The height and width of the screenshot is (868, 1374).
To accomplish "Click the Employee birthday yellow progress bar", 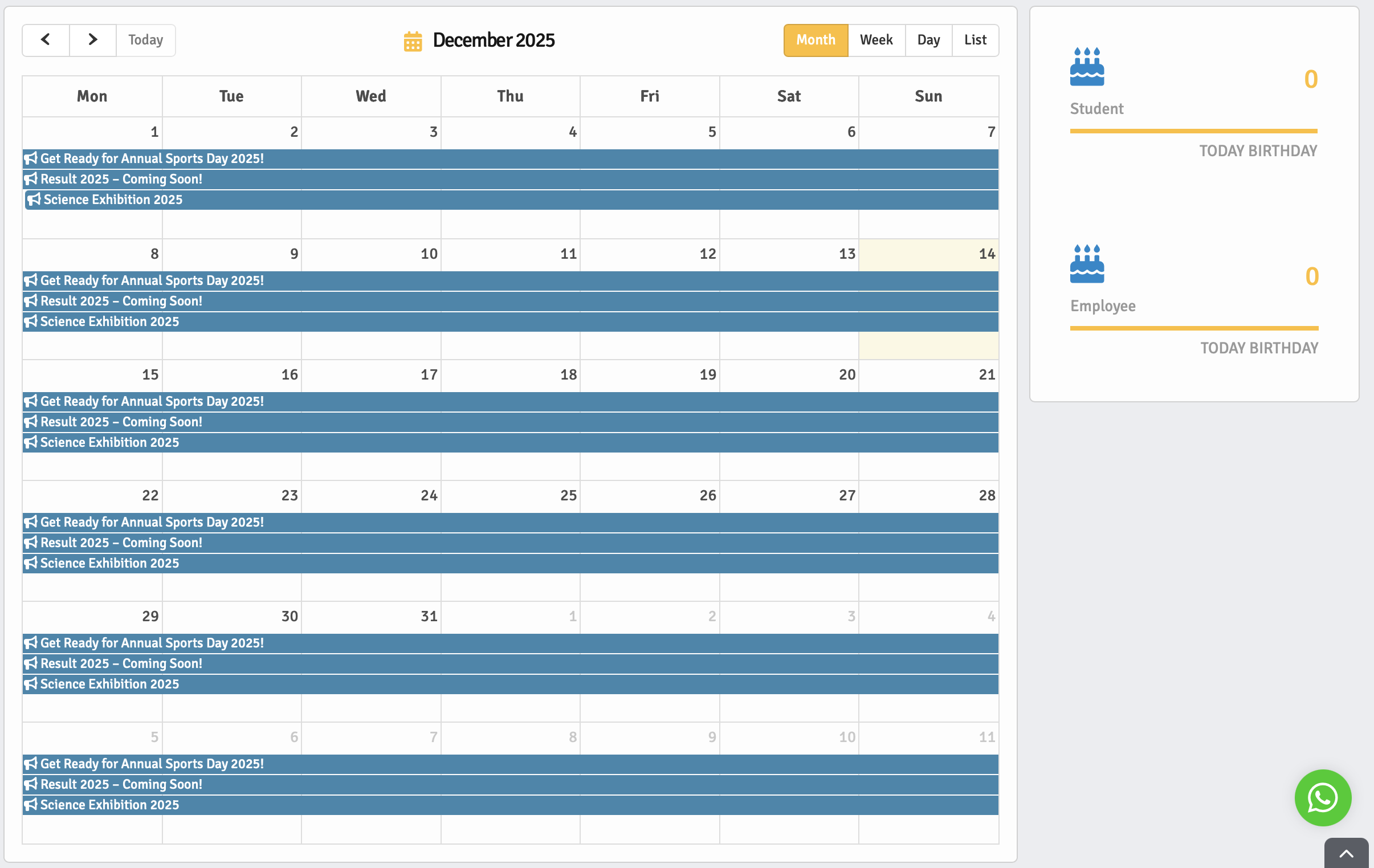I will 1194,328.
